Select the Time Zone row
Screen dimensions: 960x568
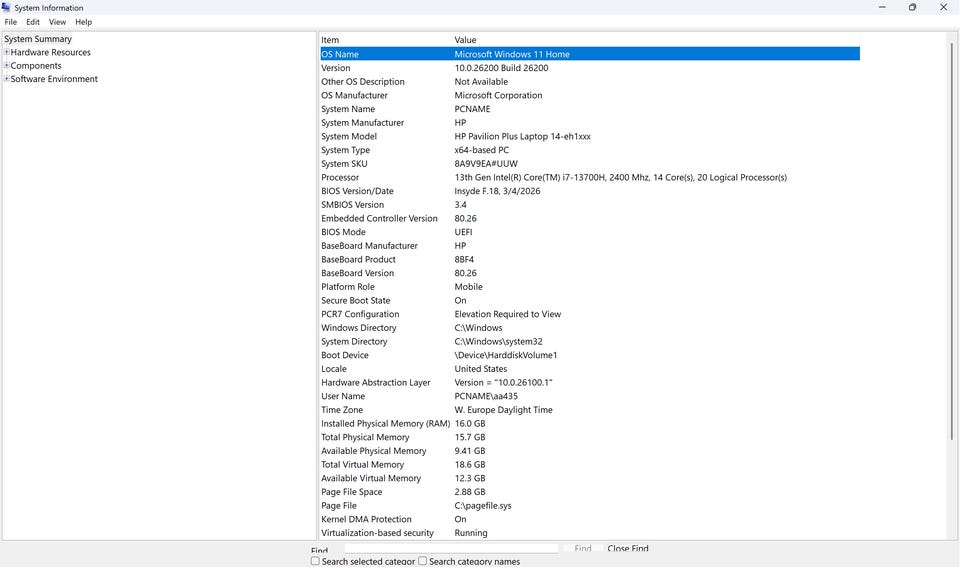point(590,410)
